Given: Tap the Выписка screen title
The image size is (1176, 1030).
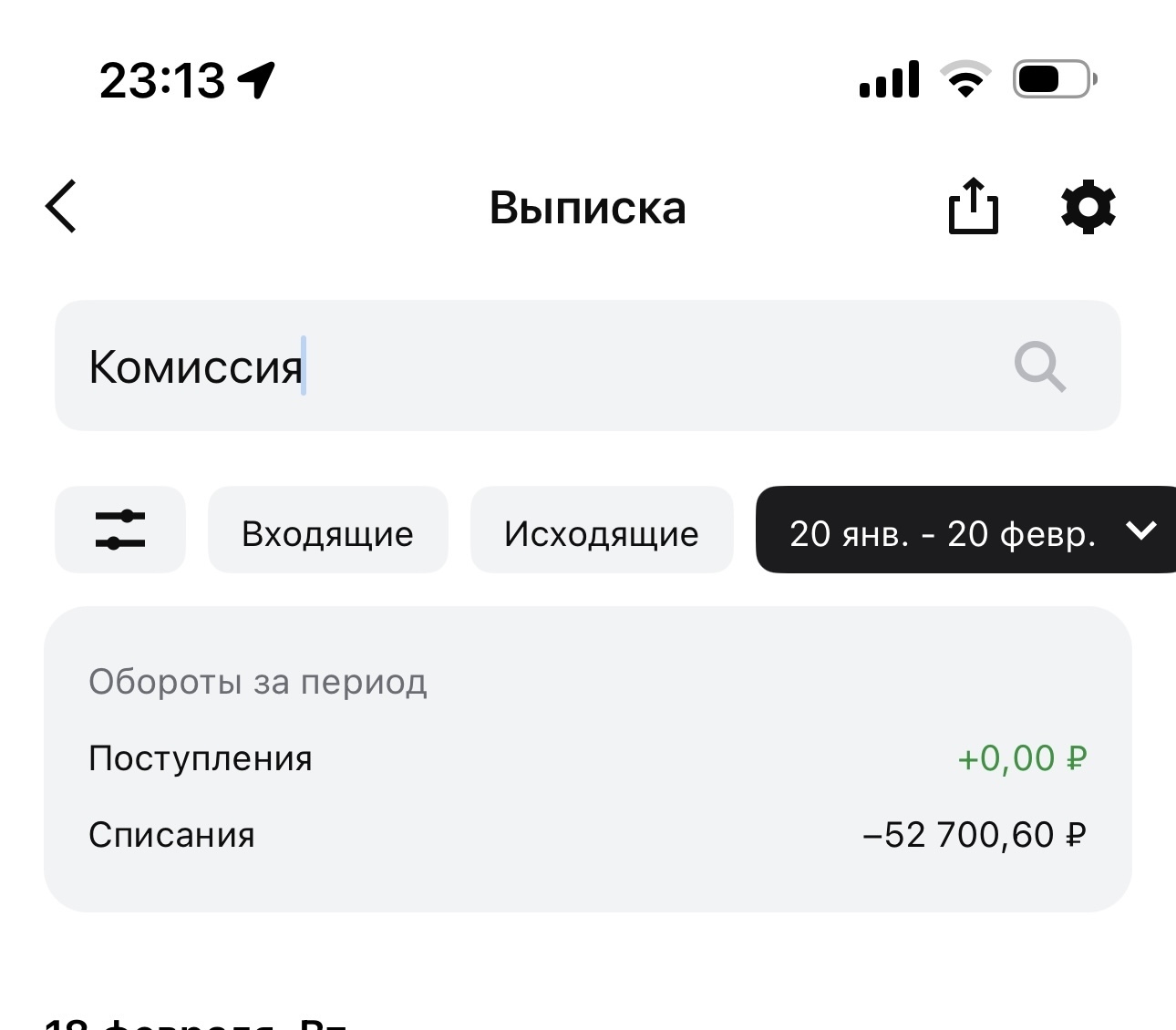Looking at the screenshot, I should pyautogui.click(x=588, y=208).
